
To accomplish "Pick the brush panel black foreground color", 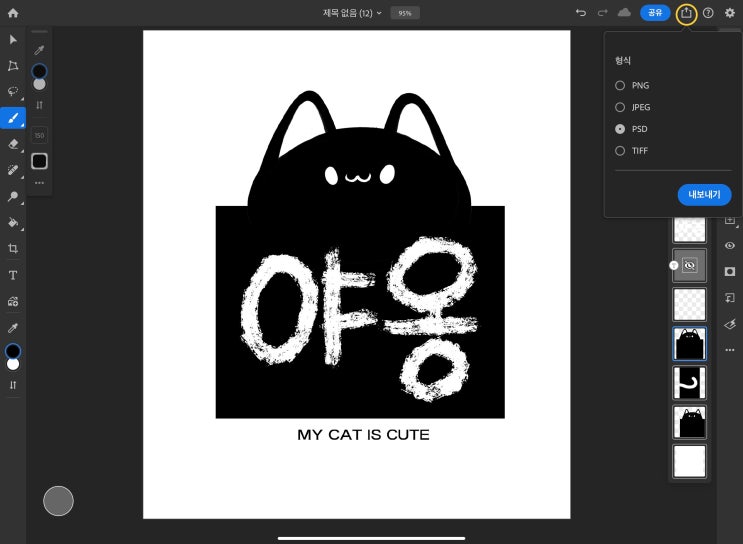I will [39, 71].
